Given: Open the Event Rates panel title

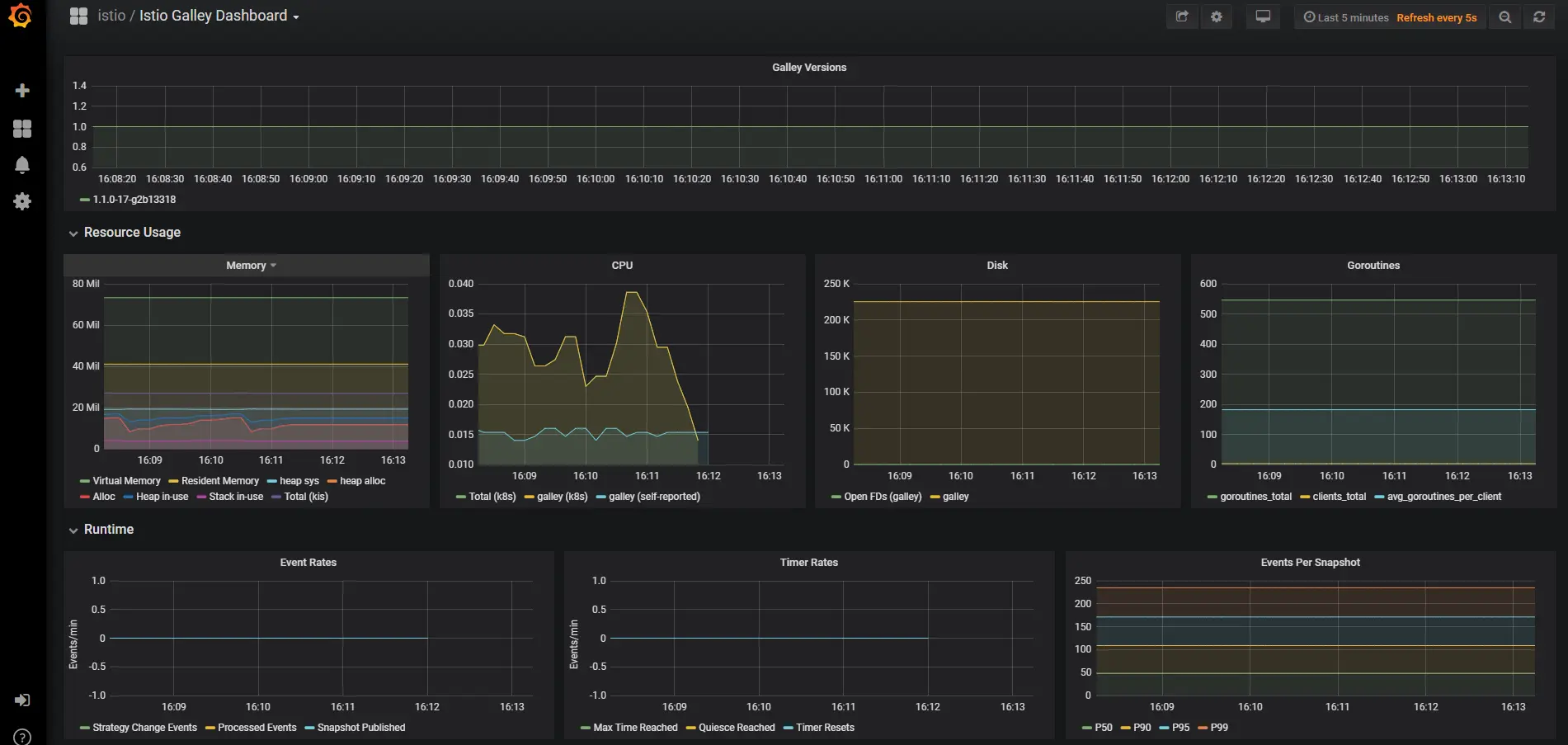Looking at the screenshot, I should [x=308, y=563].
